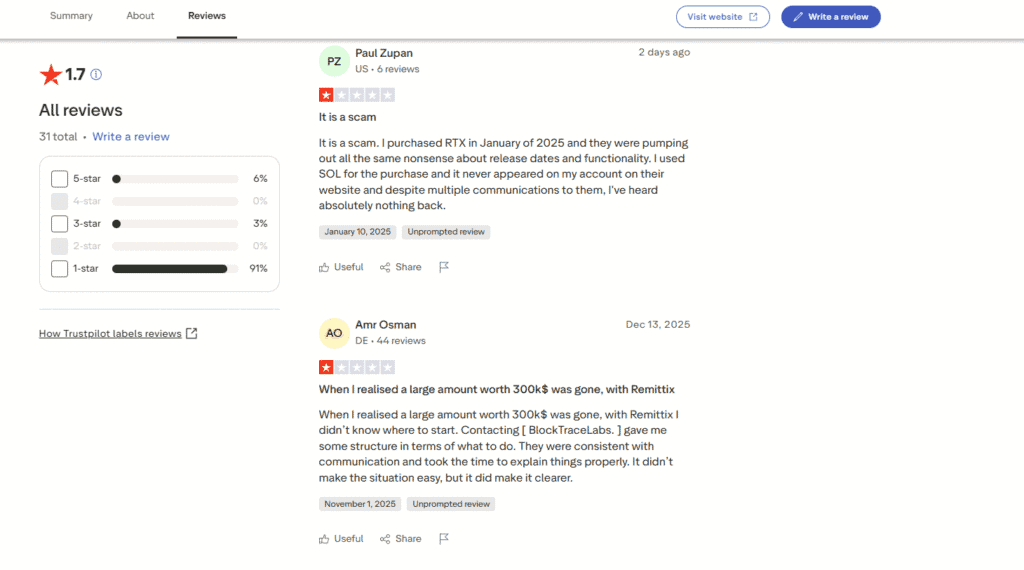Check the 1-star filter checkbox
Viewport: 1024px width, 570px height.
point(59,269)
